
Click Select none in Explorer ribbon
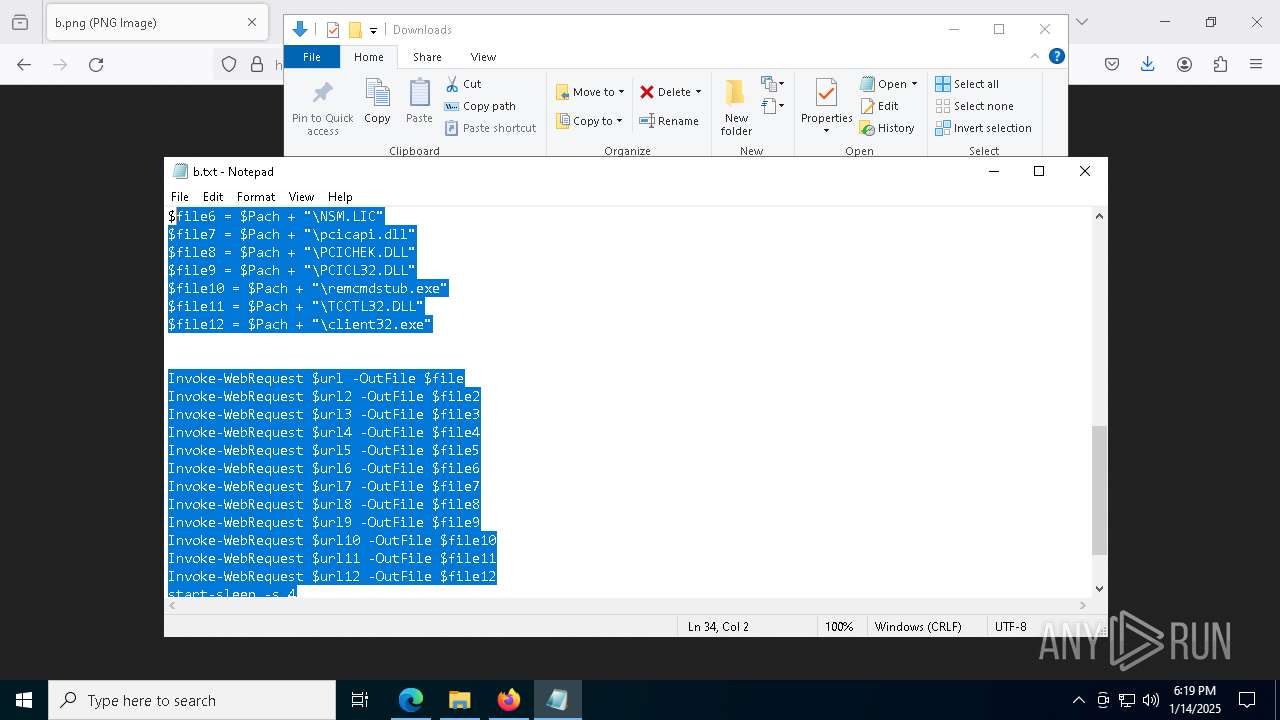974,106
